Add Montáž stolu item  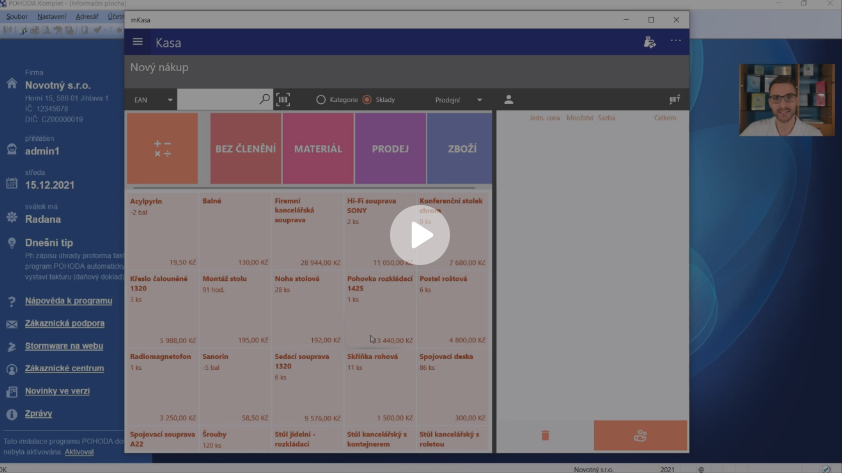tap(235, 309)
